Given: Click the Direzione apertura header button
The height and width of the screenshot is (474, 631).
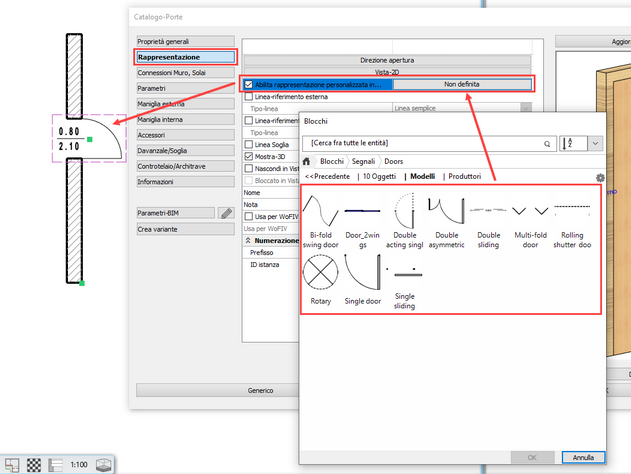Looking at the screenshot, I should click(387, 60).
